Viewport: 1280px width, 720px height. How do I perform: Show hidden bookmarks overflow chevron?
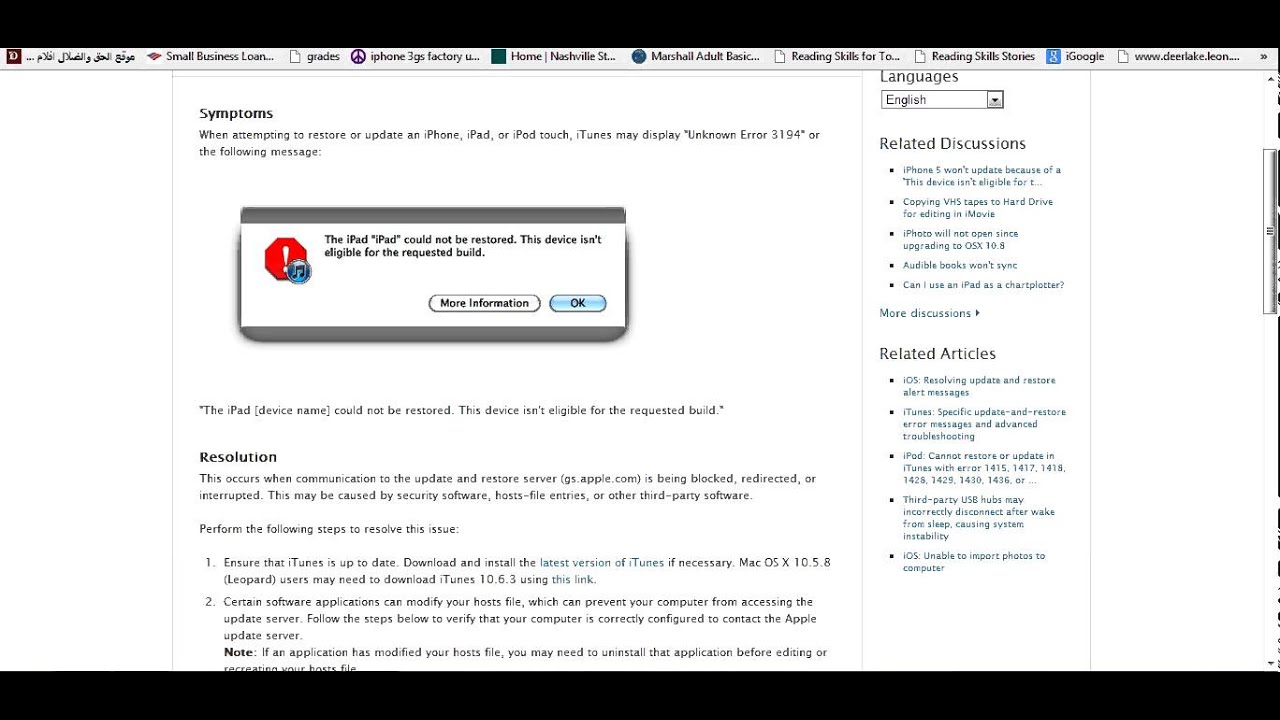(x=1265, y=57)
